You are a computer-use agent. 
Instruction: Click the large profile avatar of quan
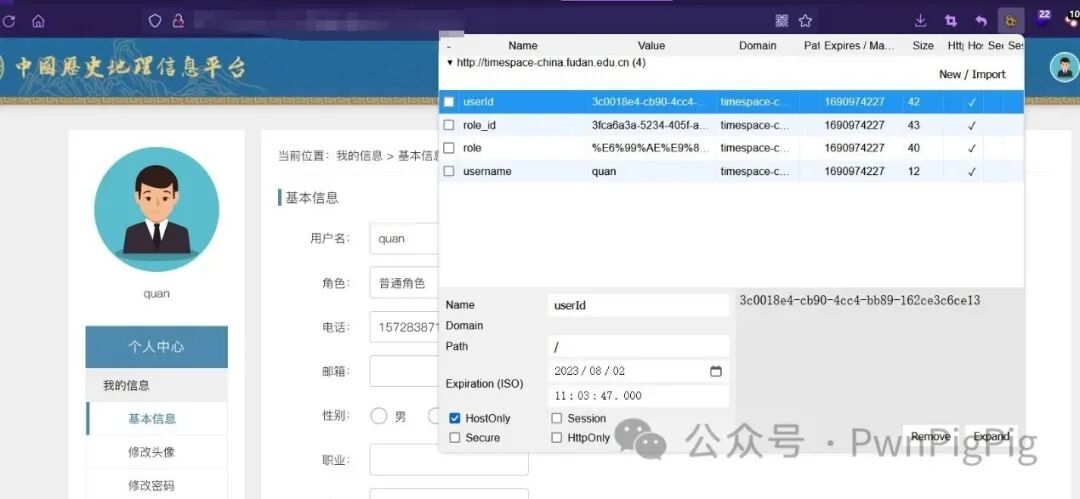click(156, 210)
